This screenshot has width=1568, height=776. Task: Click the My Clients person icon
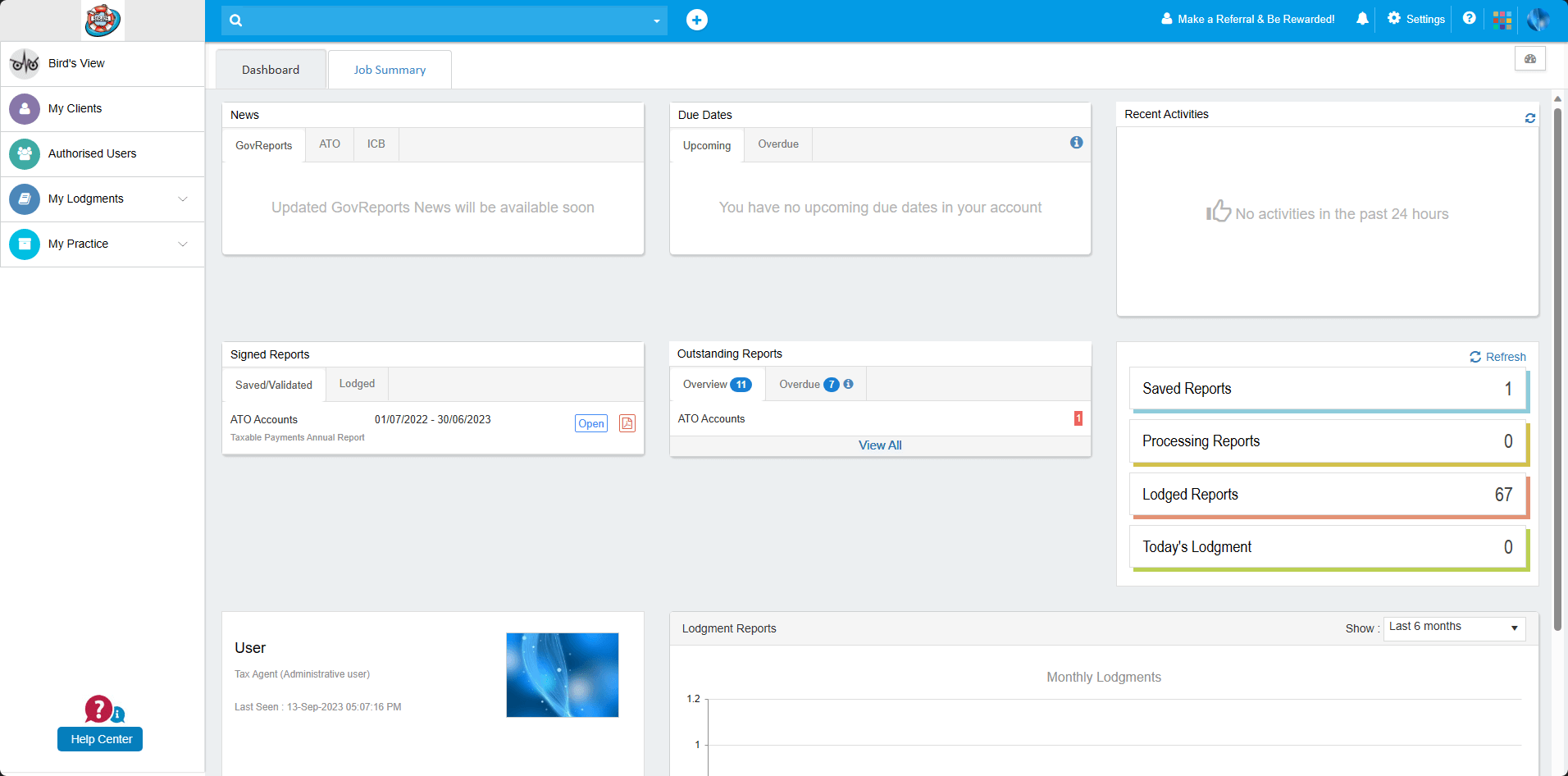pyautogui.click(x=25, y=108)
